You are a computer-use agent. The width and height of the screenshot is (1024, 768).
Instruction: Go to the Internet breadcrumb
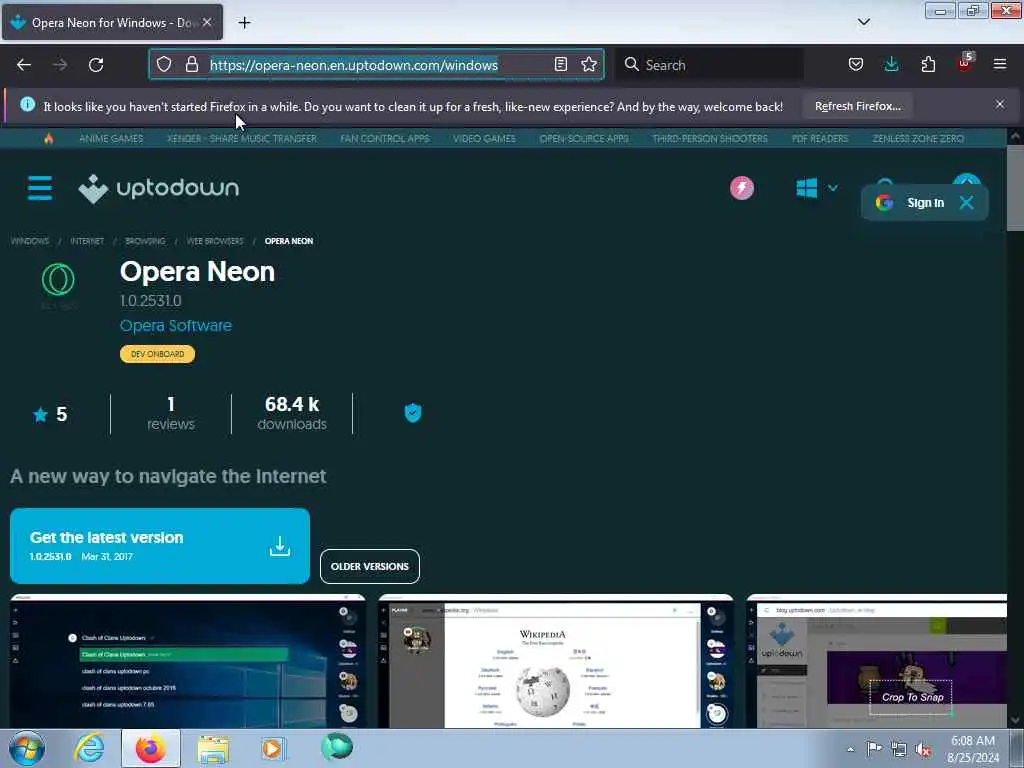(87, 241)
